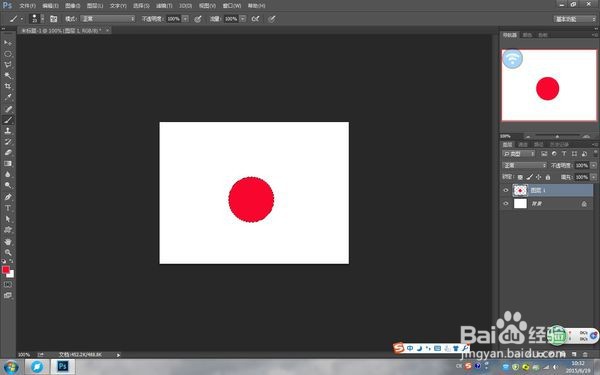
Task: Select the Polygonal Lasso tool
Action: click(8, 65)
